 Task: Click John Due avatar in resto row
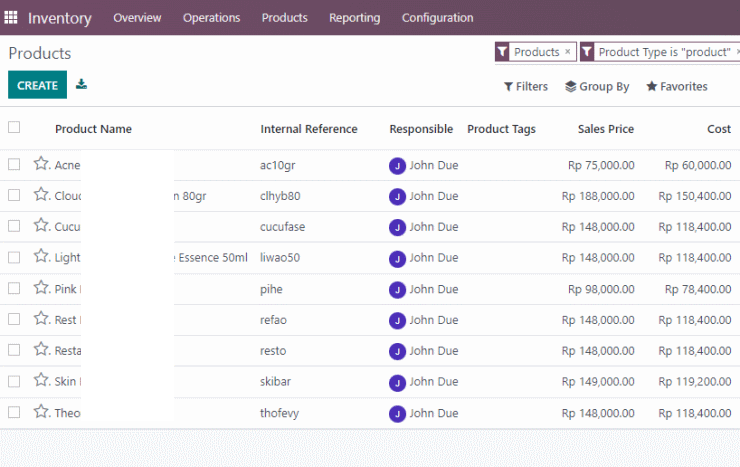[397, 351]
